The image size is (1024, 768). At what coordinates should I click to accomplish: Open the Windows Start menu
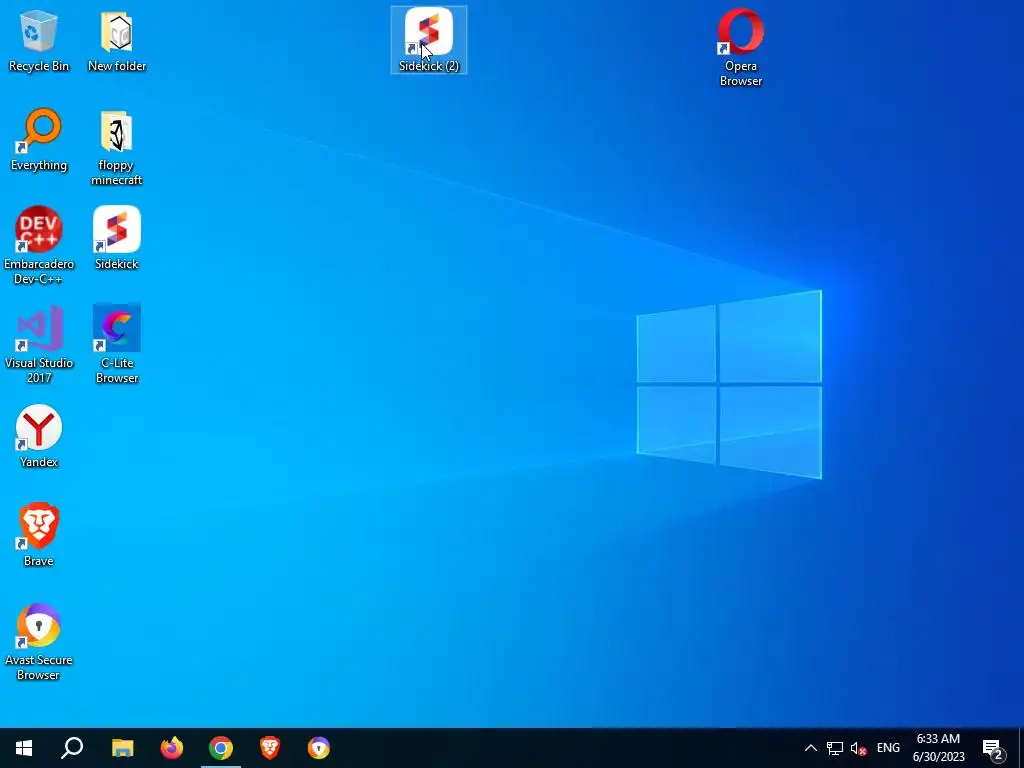[24, 748]
